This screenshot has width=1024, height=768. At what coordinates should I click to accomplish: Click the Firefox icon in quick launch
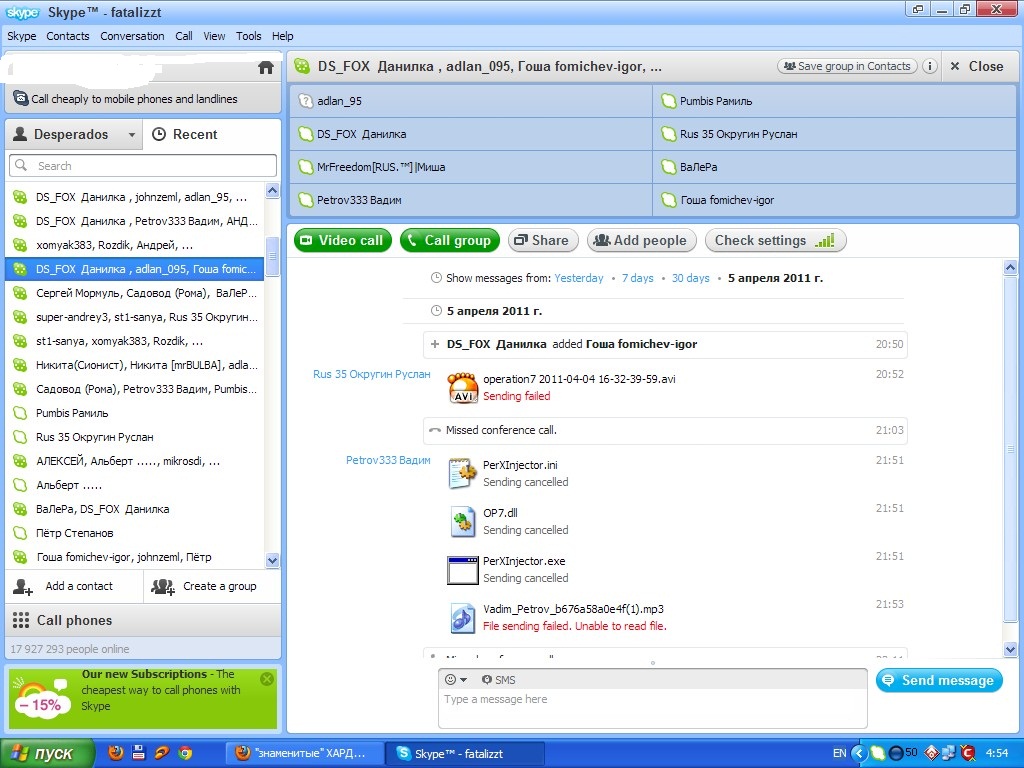116,753
